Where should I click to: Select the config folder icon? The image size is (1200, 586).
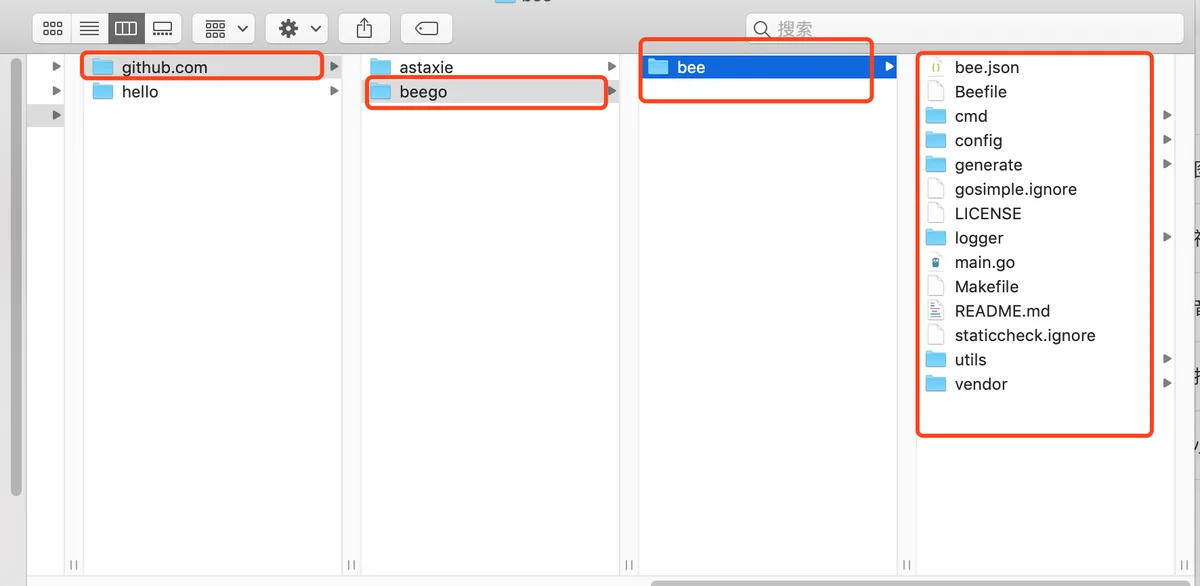tap(936, 140)
